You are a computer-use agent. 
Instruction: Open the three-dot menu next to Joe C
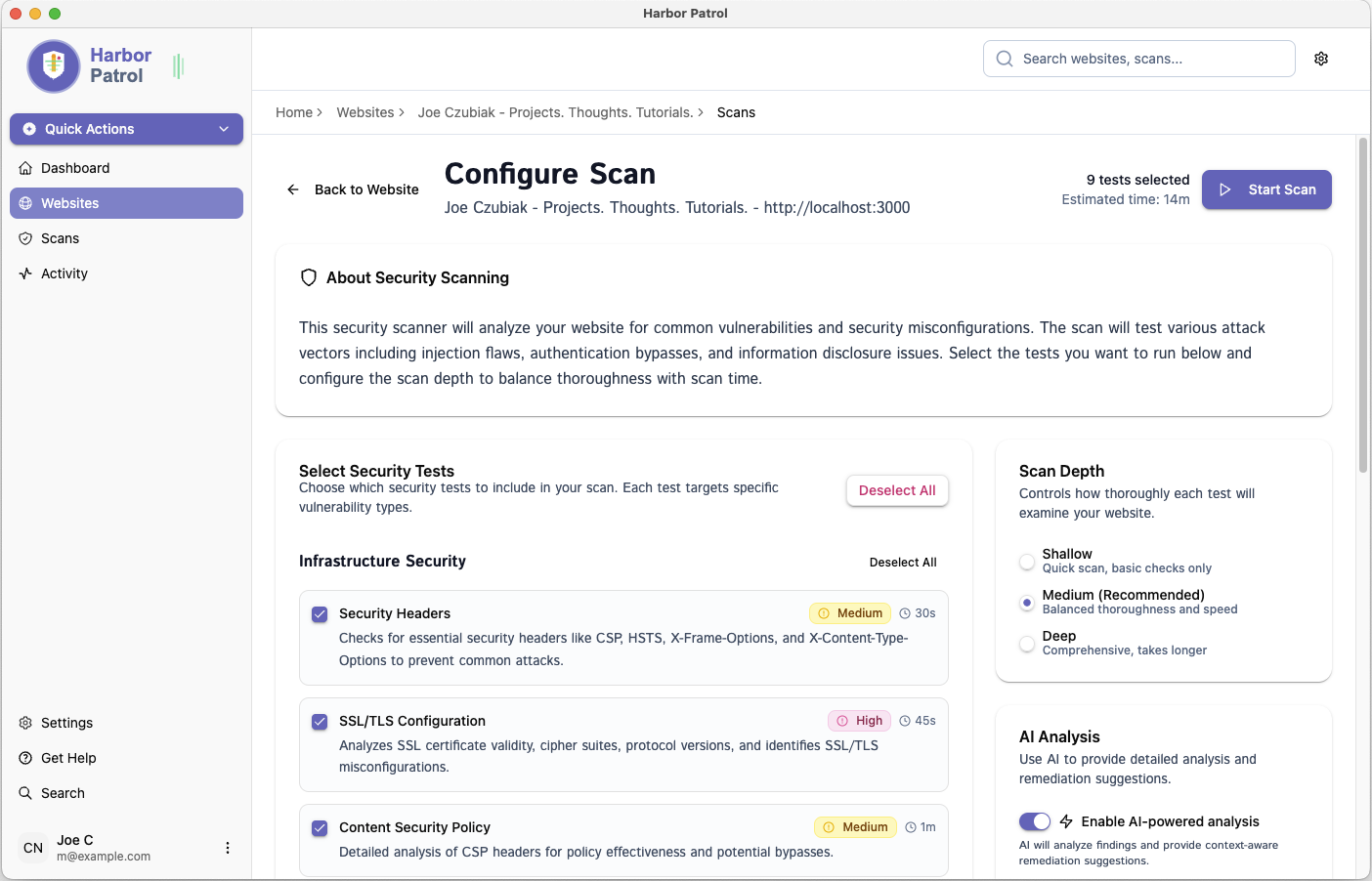click(x=227, y=848)
